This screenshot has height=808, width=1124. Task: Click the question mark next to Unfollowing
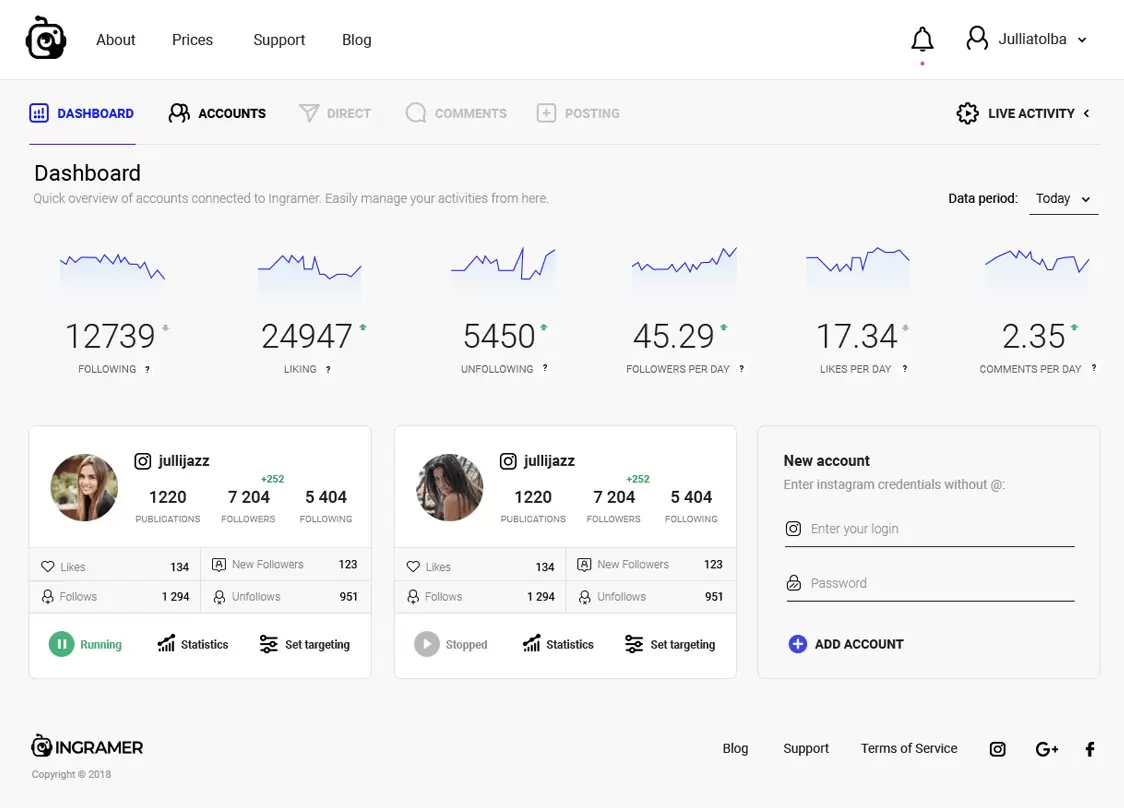point(545,369)
